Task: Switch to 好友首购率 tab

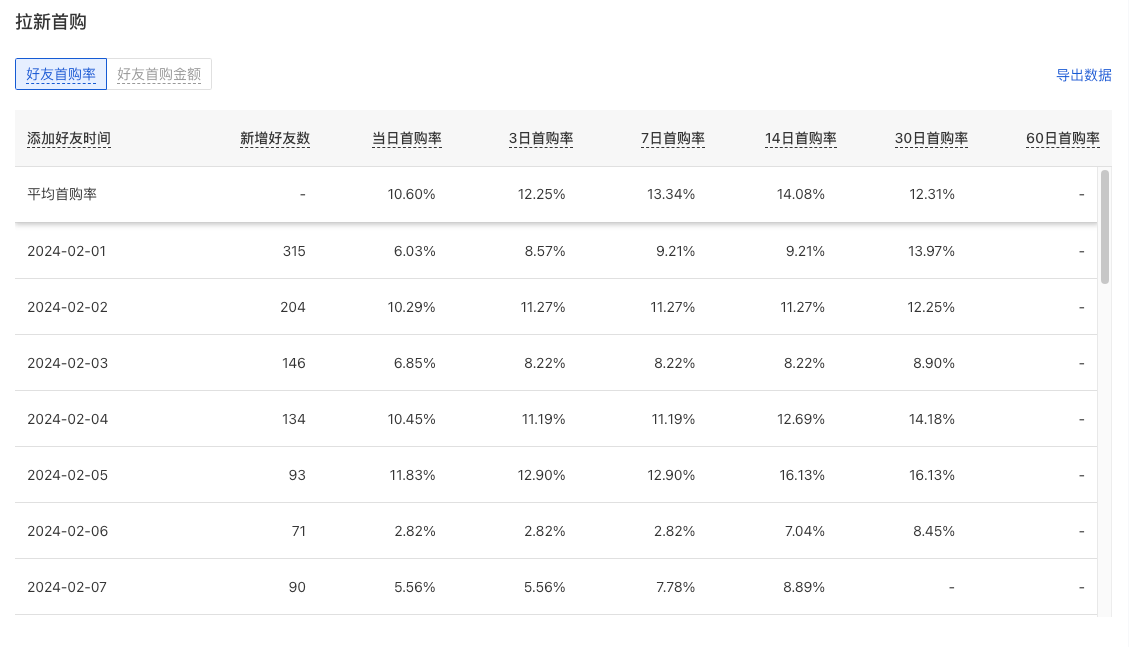Action: 61,74
